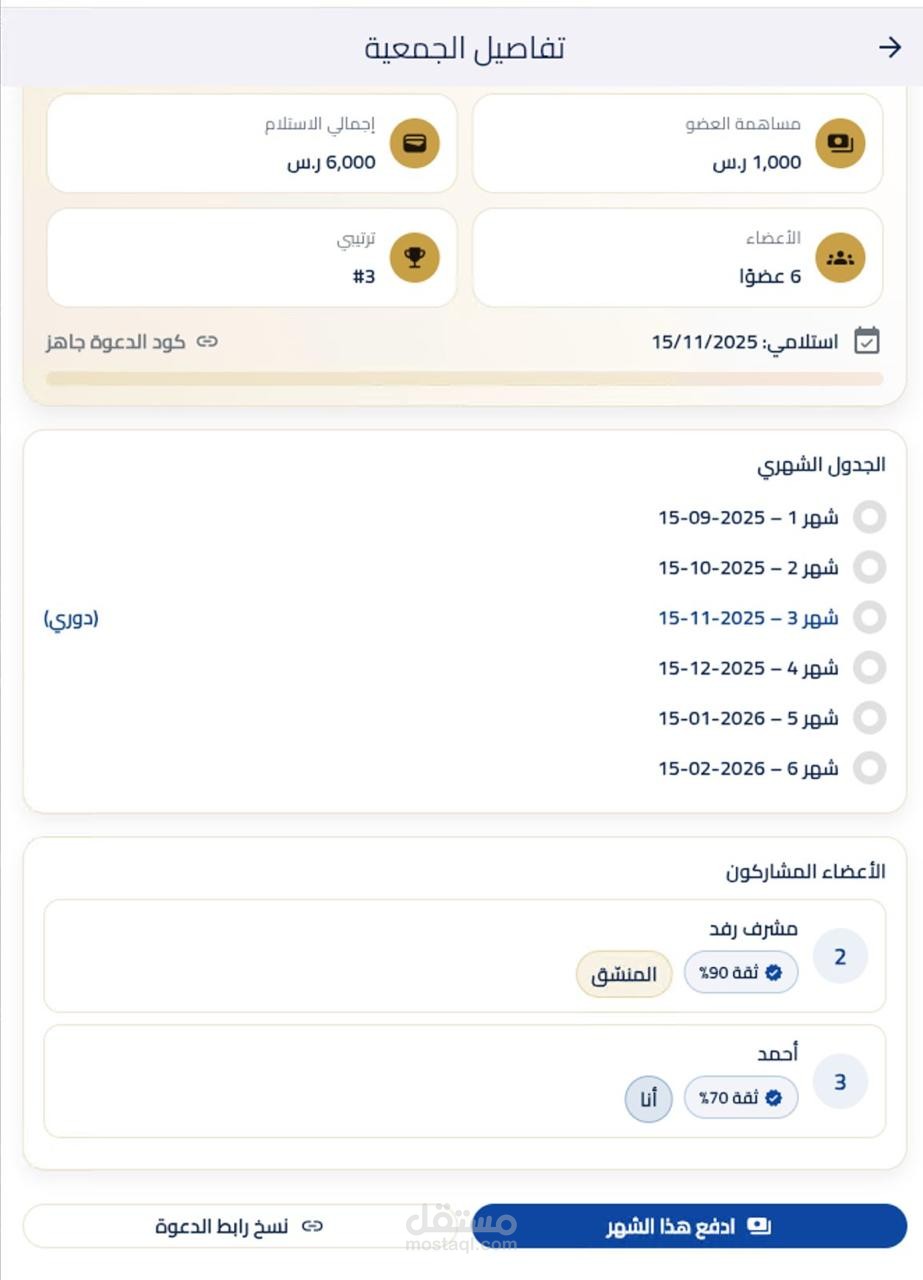Click the members group icon
Viewport: 923px width, 1280px height.
(x=840, y=258)
